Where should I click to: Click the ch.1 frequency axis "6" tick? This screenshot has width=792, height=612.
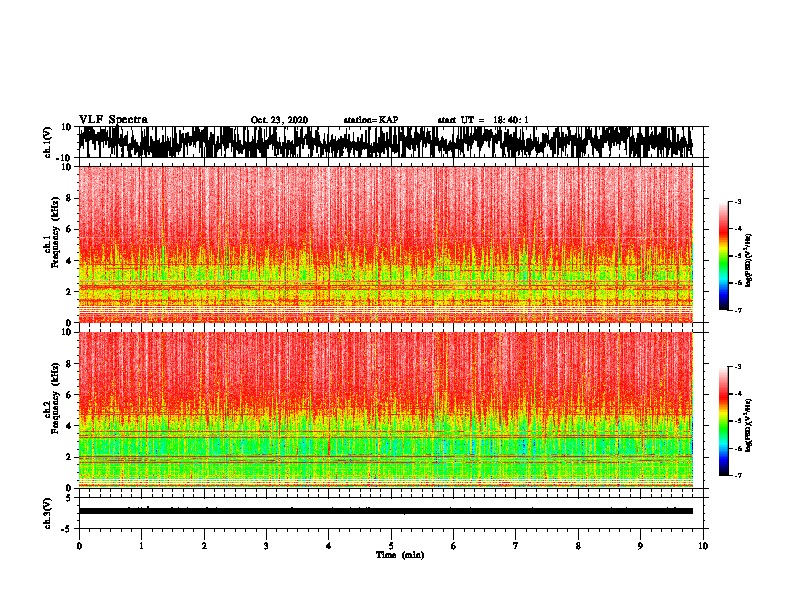click(69, 229)
